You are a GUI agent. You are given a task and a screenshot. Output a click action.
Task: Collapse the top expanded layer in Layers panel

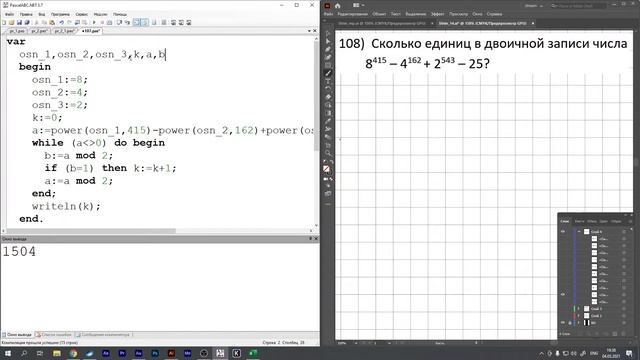pyautogui.click(x=579, y=231)
